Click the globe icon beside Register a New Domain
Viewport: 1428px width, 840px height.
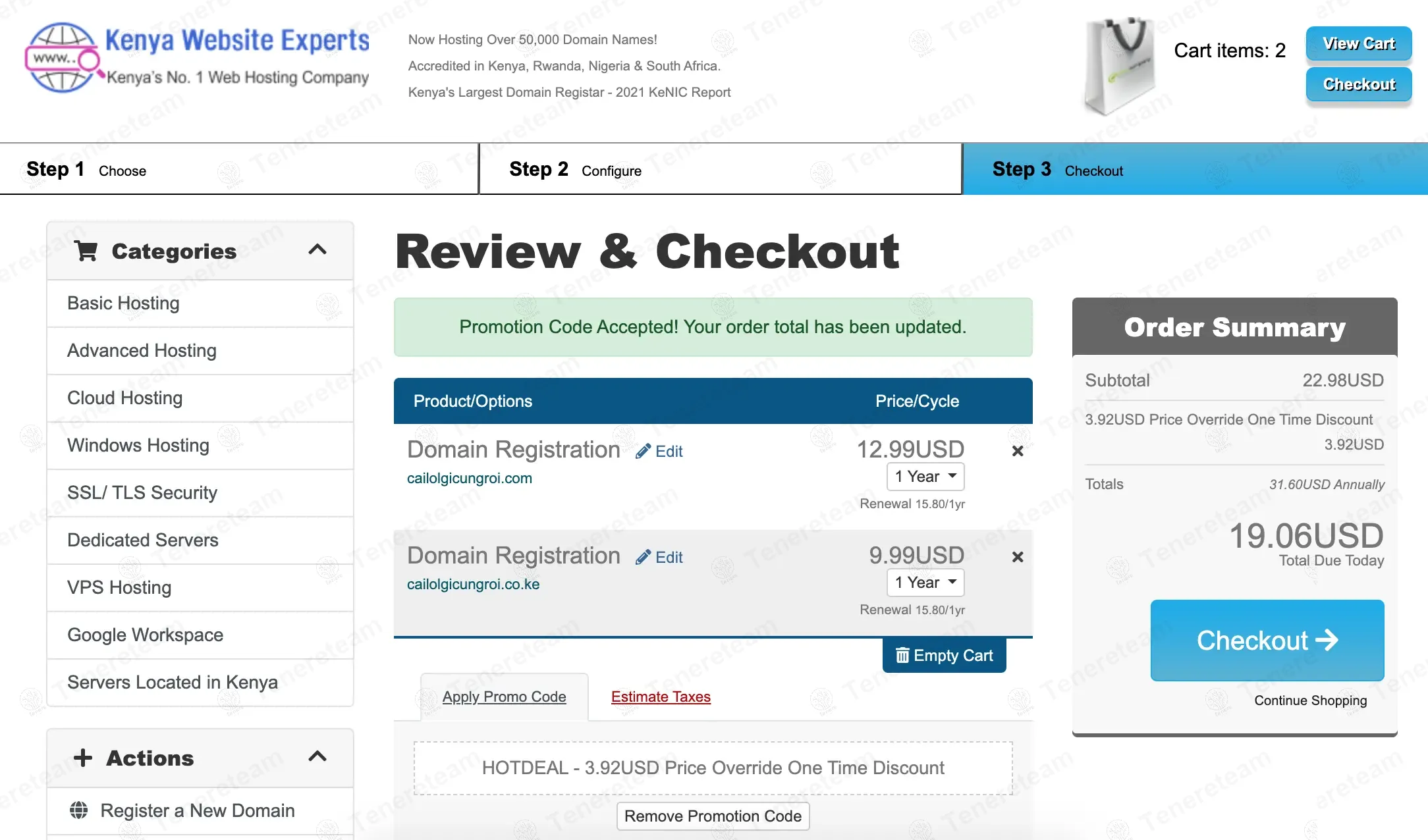[x=79, y=810]
